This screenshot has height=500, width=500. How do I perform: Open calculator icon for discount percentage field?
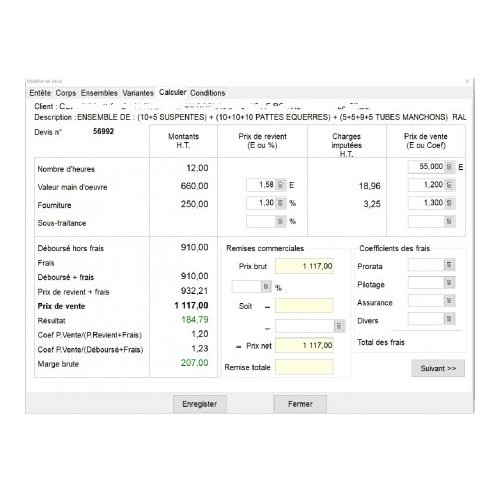coord(266,287)
